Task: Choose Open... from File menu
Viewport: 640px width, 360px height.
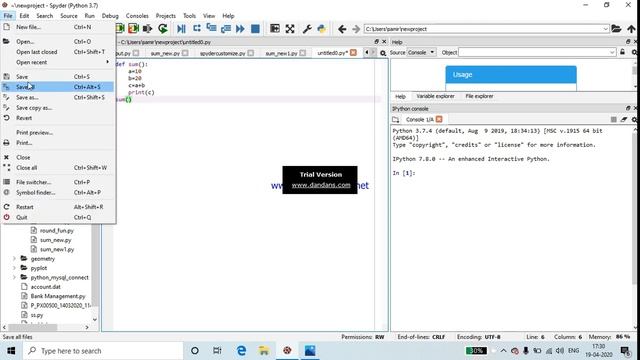Action: (x=58, y=42)
